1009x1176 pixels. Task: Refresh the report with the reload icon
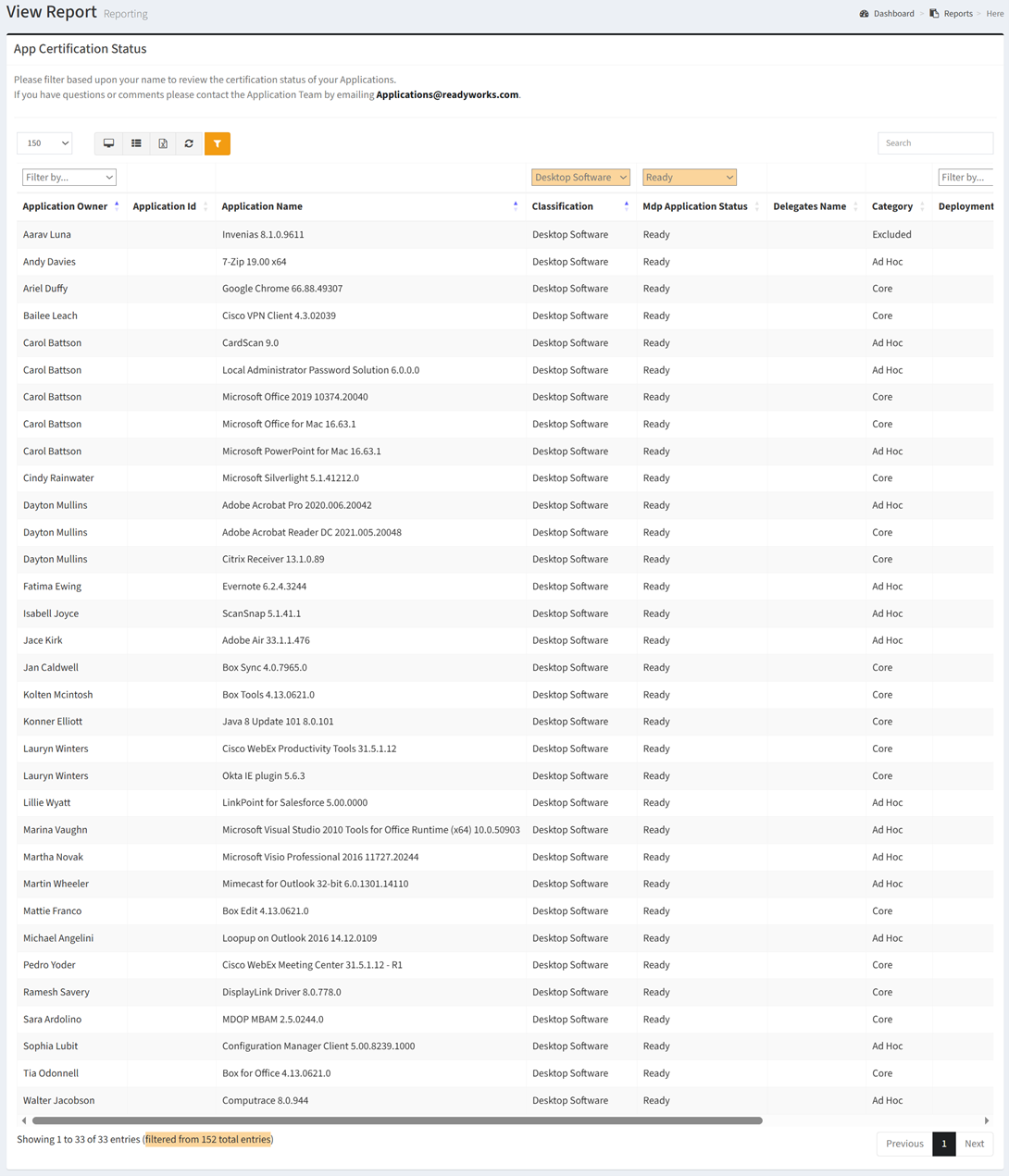point(189,143)
